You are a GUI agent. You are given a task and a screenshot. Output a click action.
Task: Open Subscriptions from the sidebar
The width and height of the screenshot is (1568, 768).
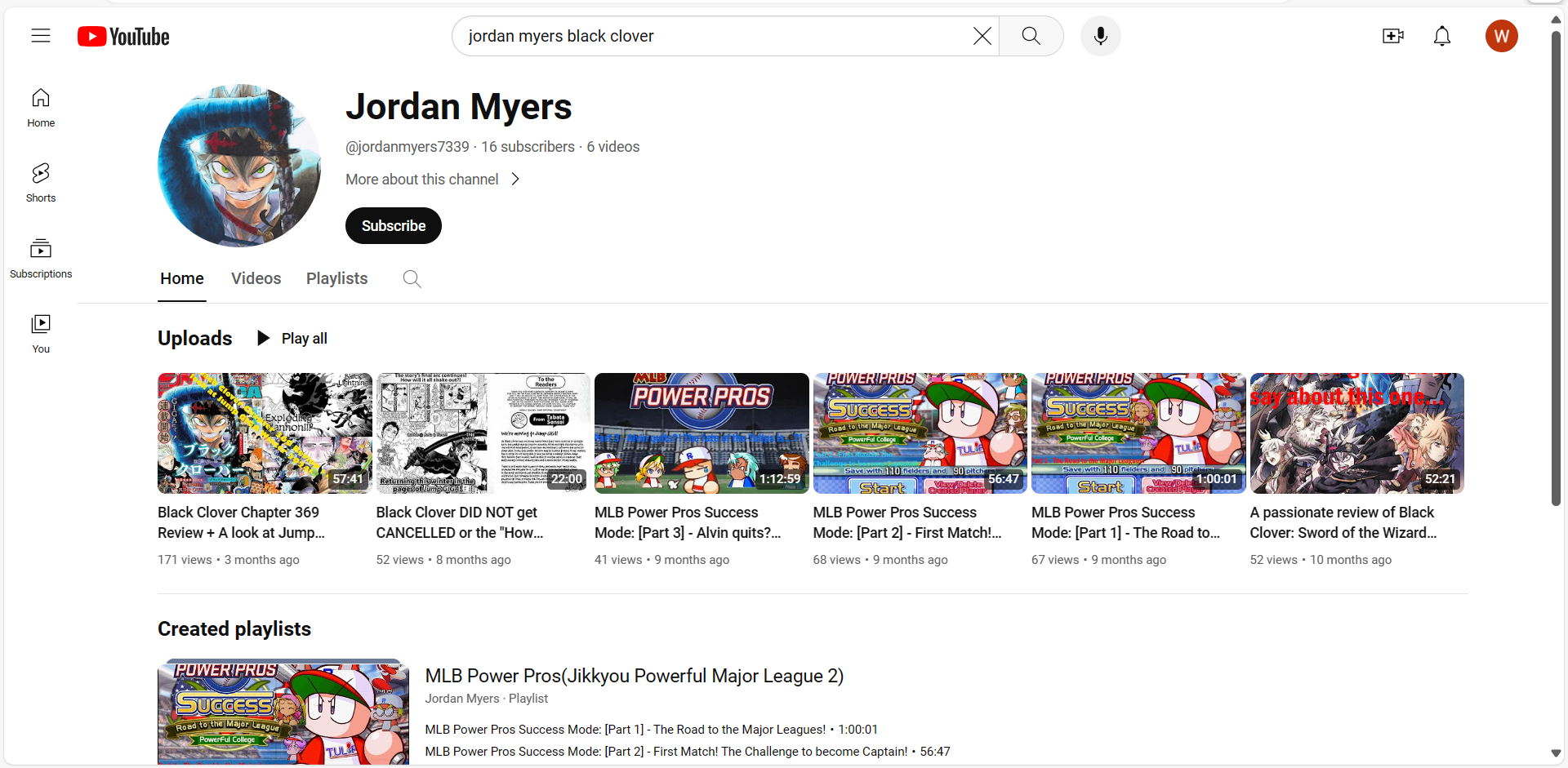pyautogui.click(x=40, y=255)
